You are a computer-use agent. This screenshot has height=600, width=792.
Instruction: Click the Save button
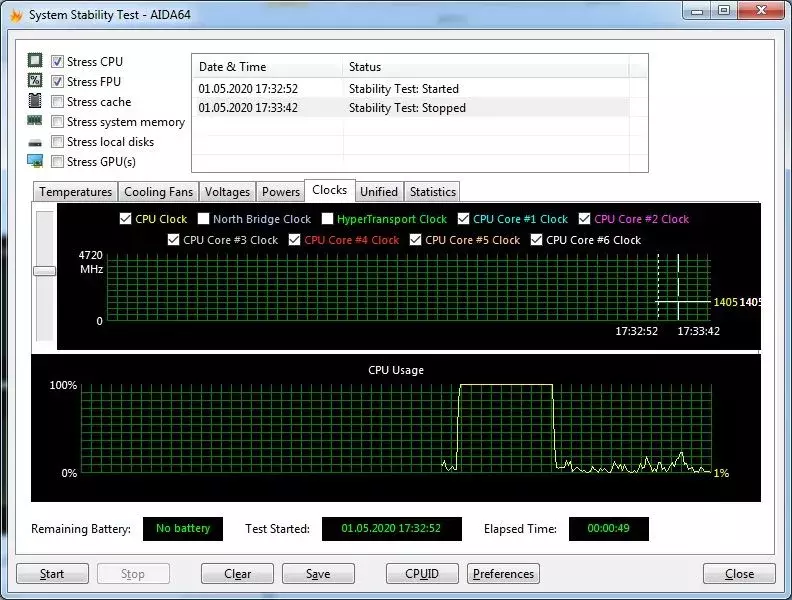coord(318,574)
